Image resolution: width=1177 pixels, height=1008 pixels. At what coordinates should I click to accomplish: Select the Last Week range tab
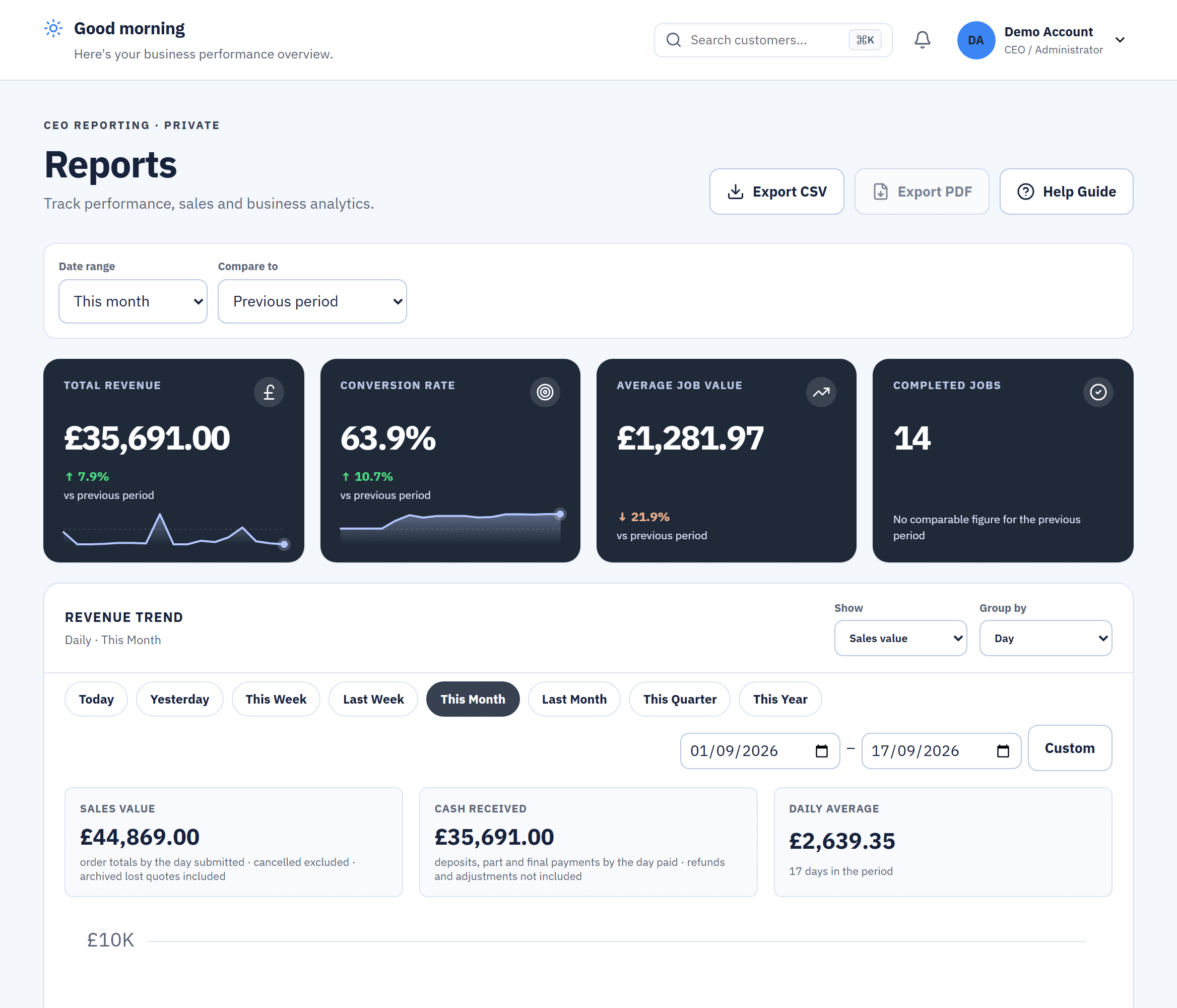point(373,699)
